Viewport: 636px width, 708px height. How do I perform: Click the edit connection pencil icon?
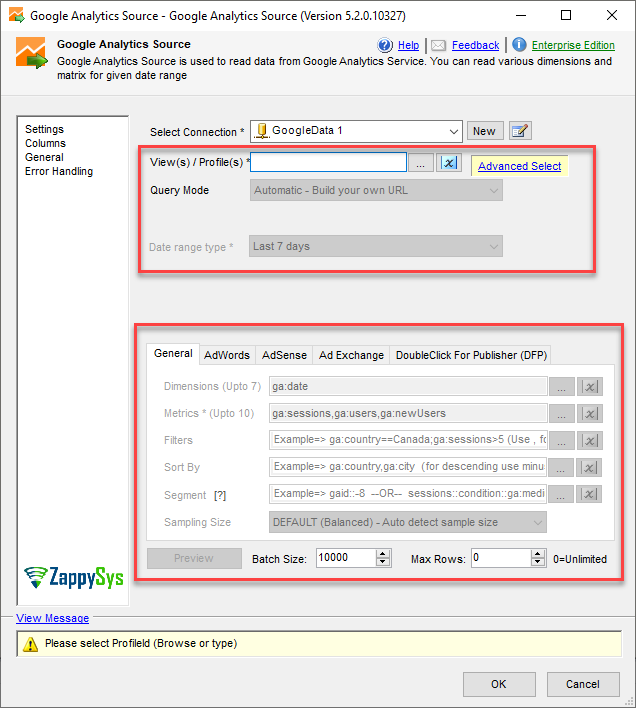(520, 131)
